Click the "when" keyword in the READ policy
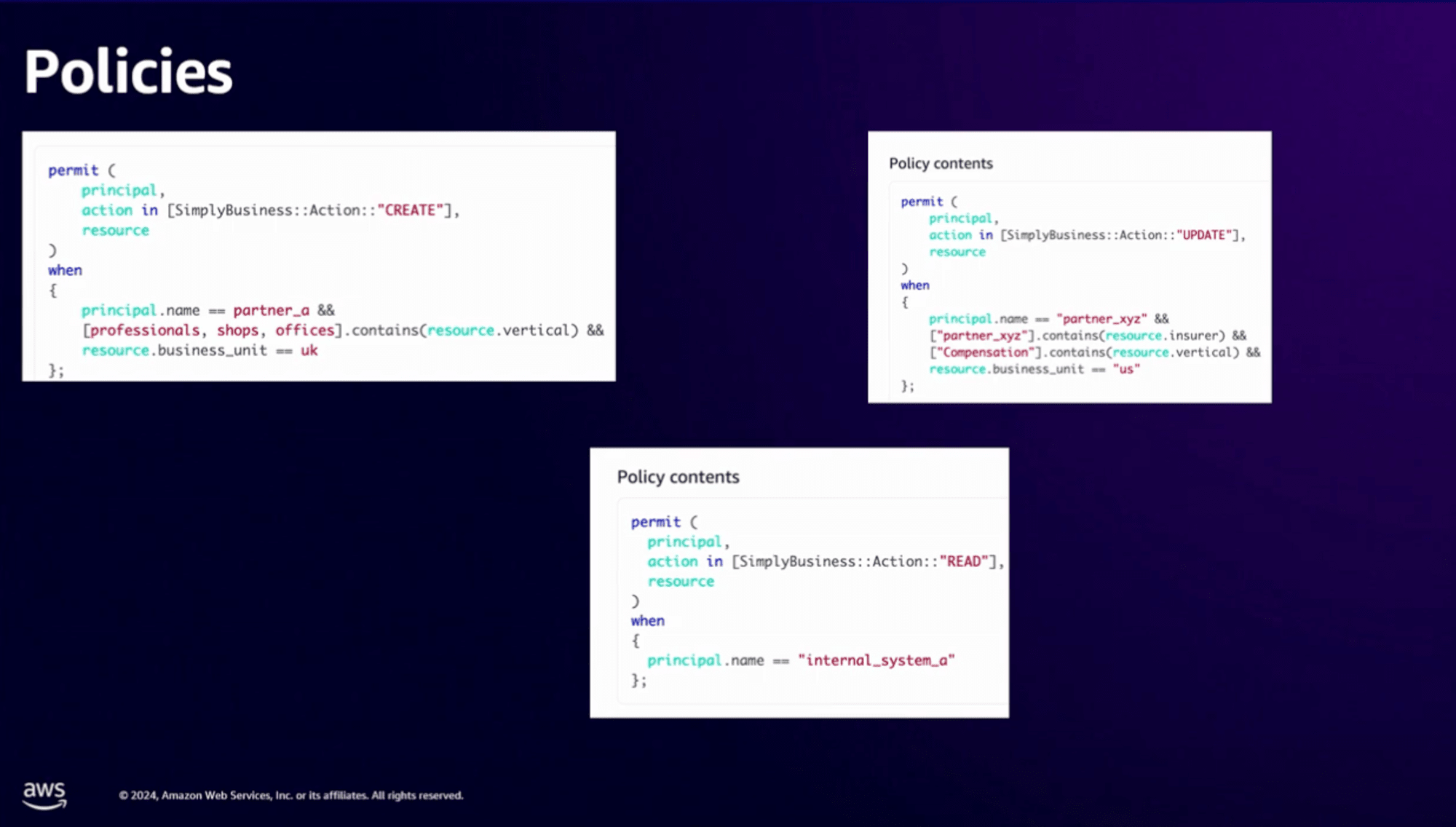Image resolution: width=1456 pixels, height=827 pixels. click(x=647, y=621)
